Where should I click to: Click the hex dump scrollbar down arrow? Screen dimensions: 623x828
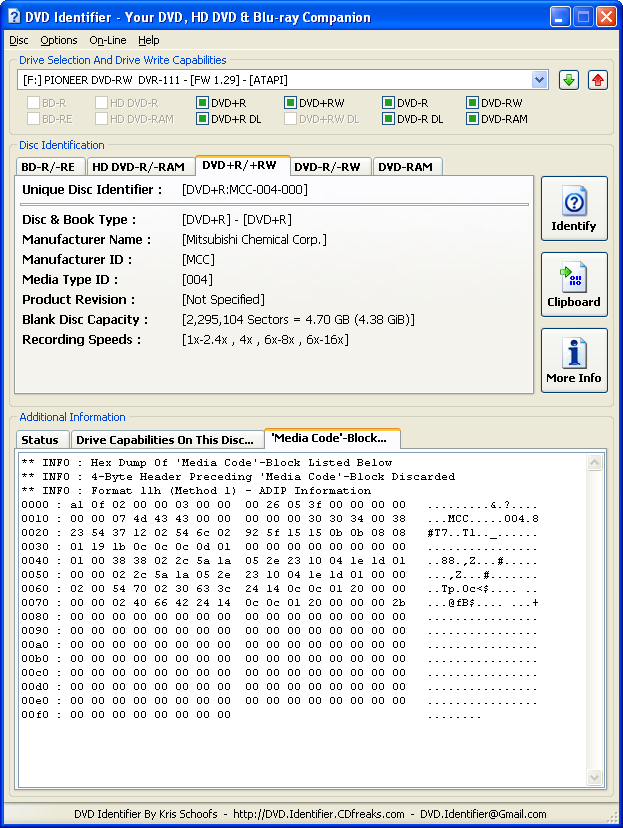(594, 777)
